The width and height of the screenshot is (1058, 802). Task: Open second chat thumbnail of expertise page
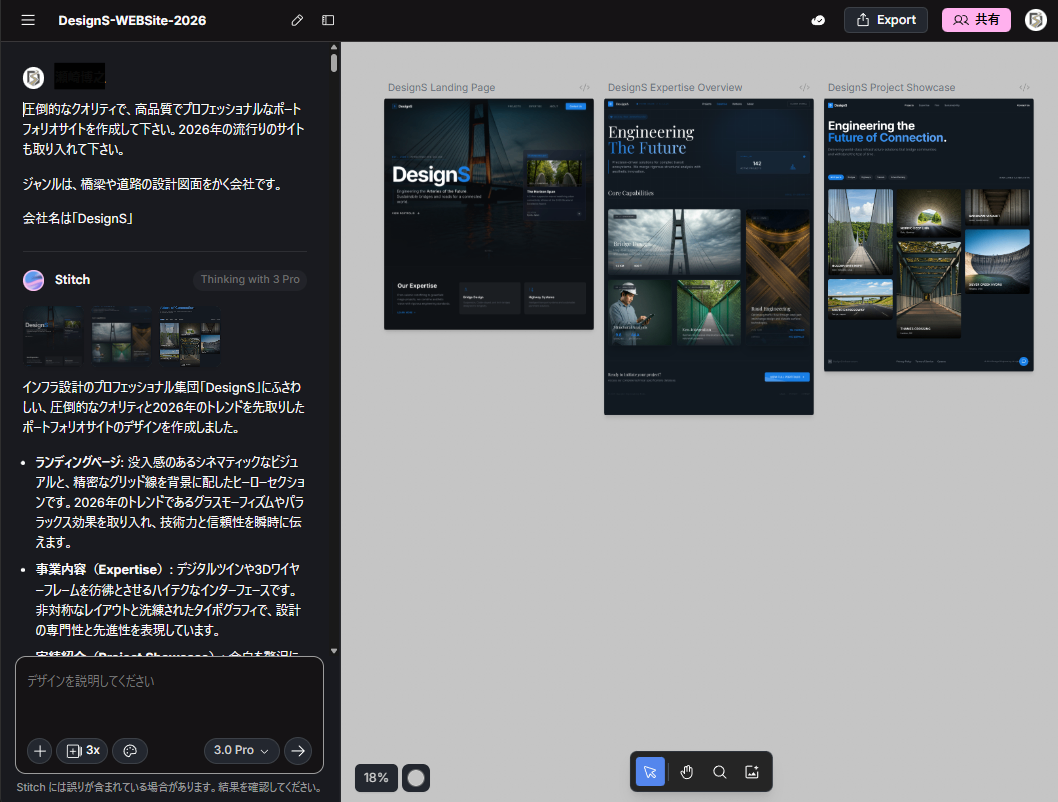121,336
